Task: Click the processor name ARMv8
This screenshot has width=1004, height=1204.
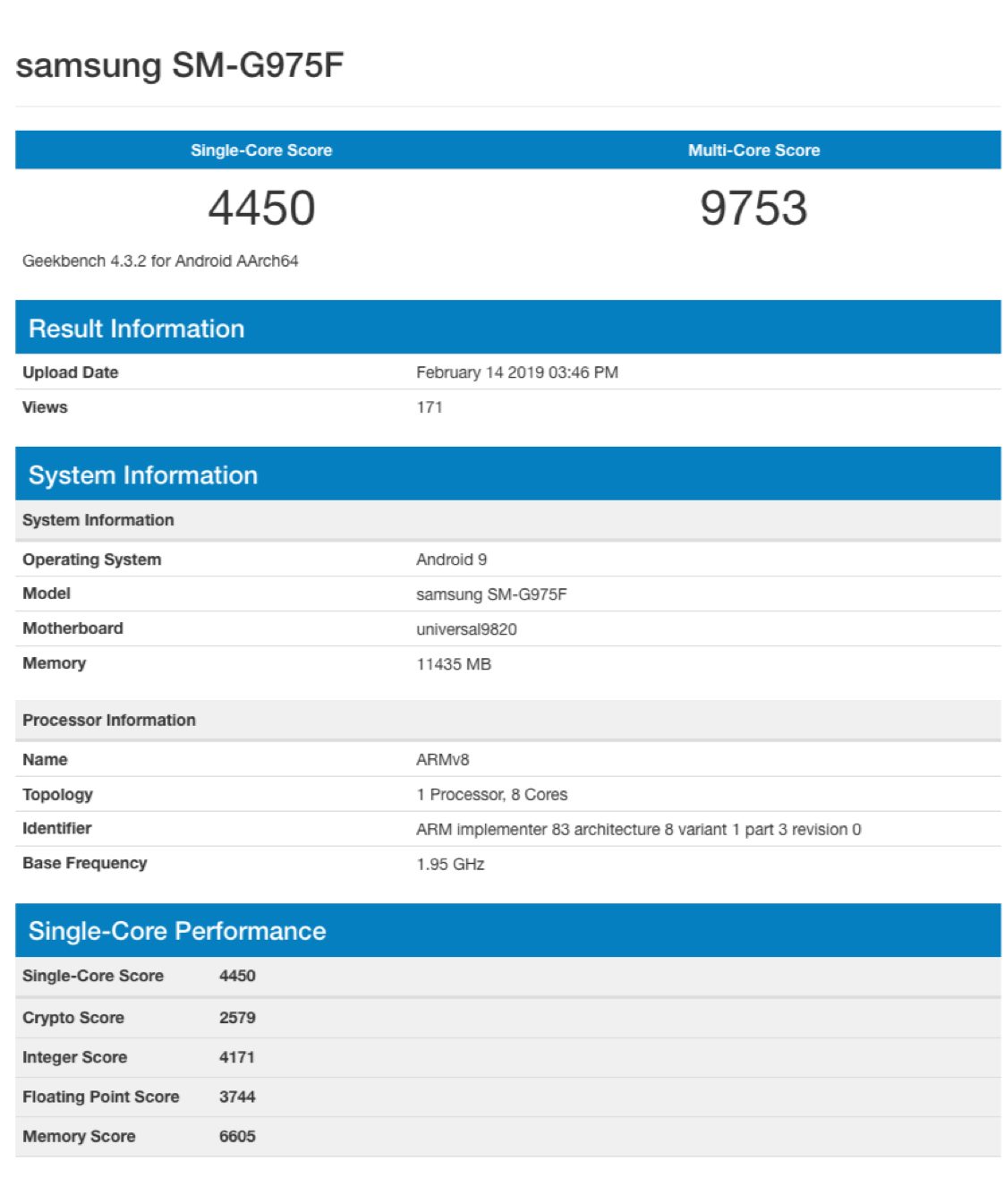Action: 442,759
